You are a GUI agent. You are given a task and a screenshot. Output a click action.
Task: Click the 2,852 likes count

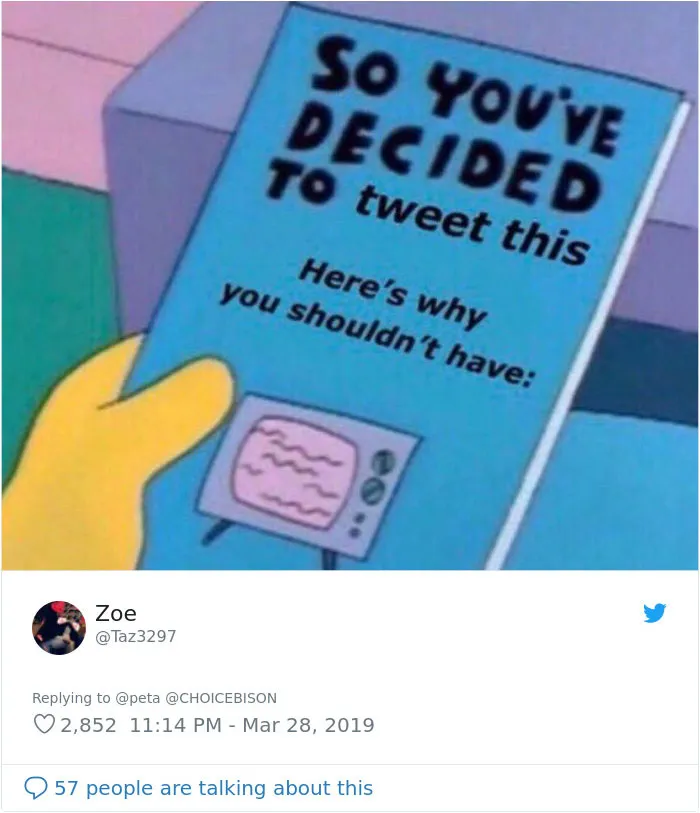tap(88, 725)
